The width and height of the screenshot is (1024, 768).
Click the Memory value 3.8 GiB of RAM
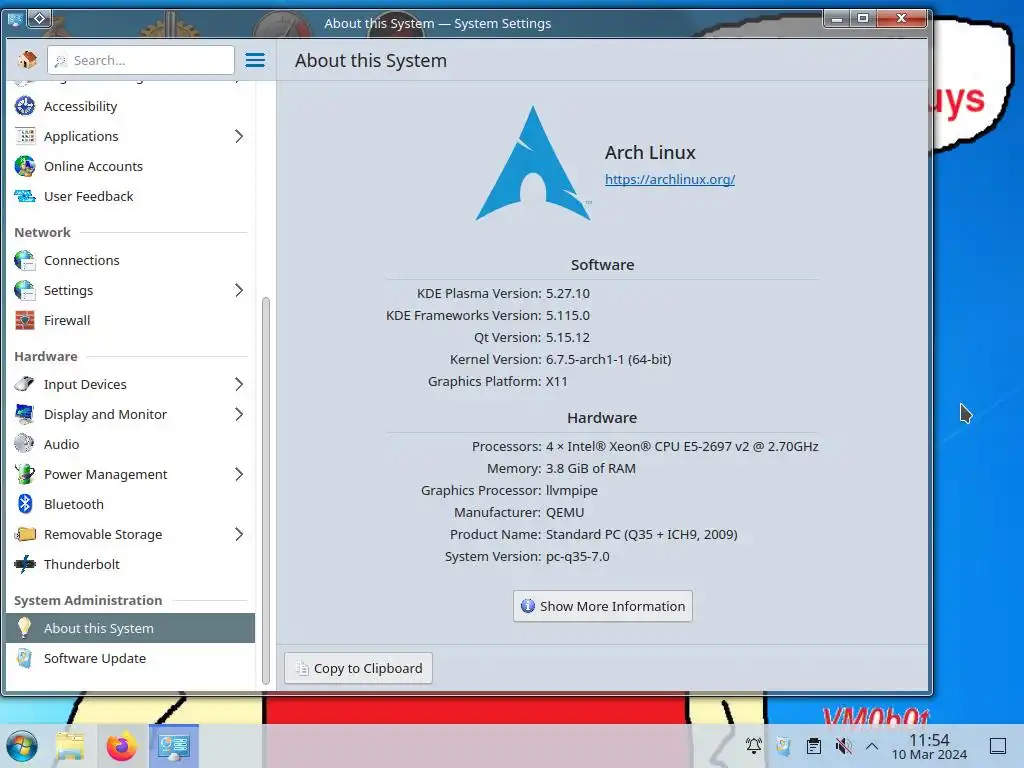pos(590,468)
